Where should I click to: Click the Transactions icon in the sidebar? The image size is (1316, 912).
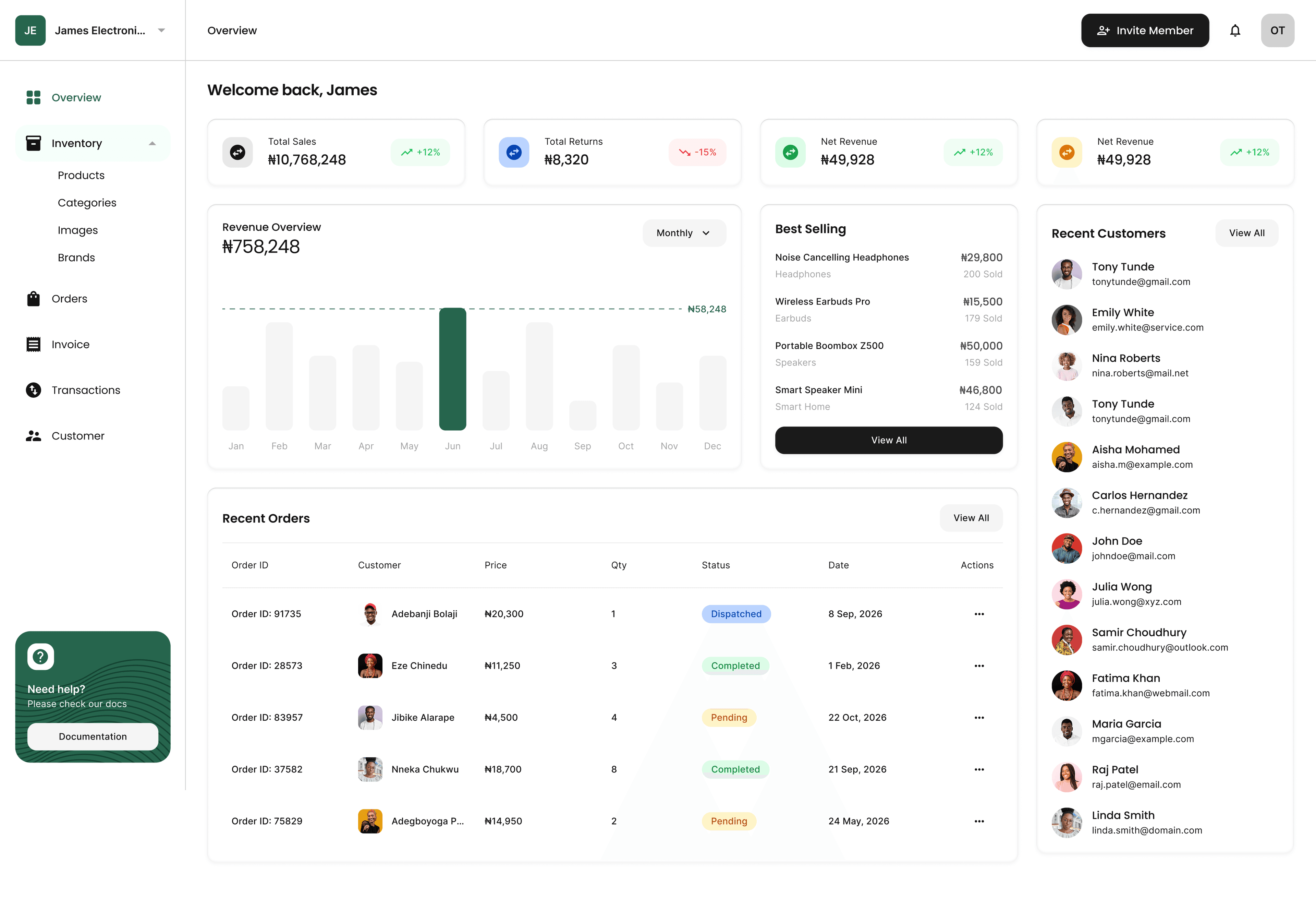pos(33,390)
